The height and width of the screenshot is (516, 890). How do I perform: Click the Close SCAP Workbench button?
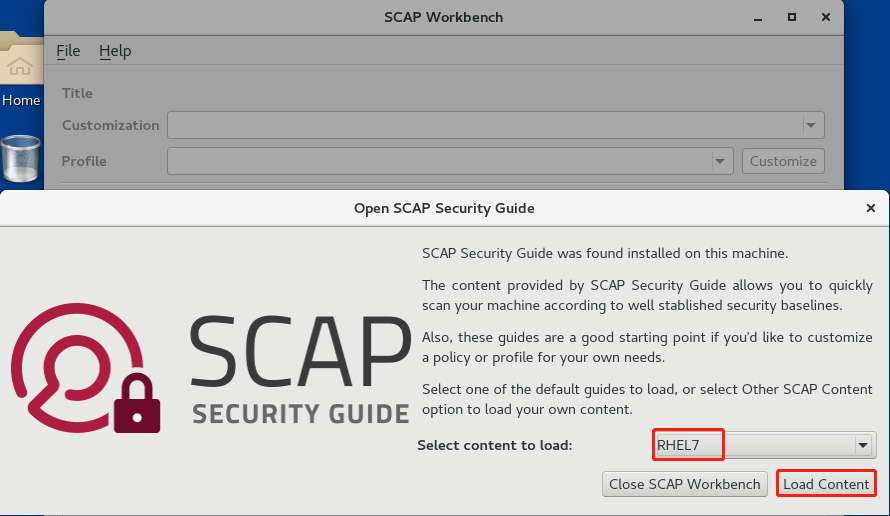(x=685, y=484)
